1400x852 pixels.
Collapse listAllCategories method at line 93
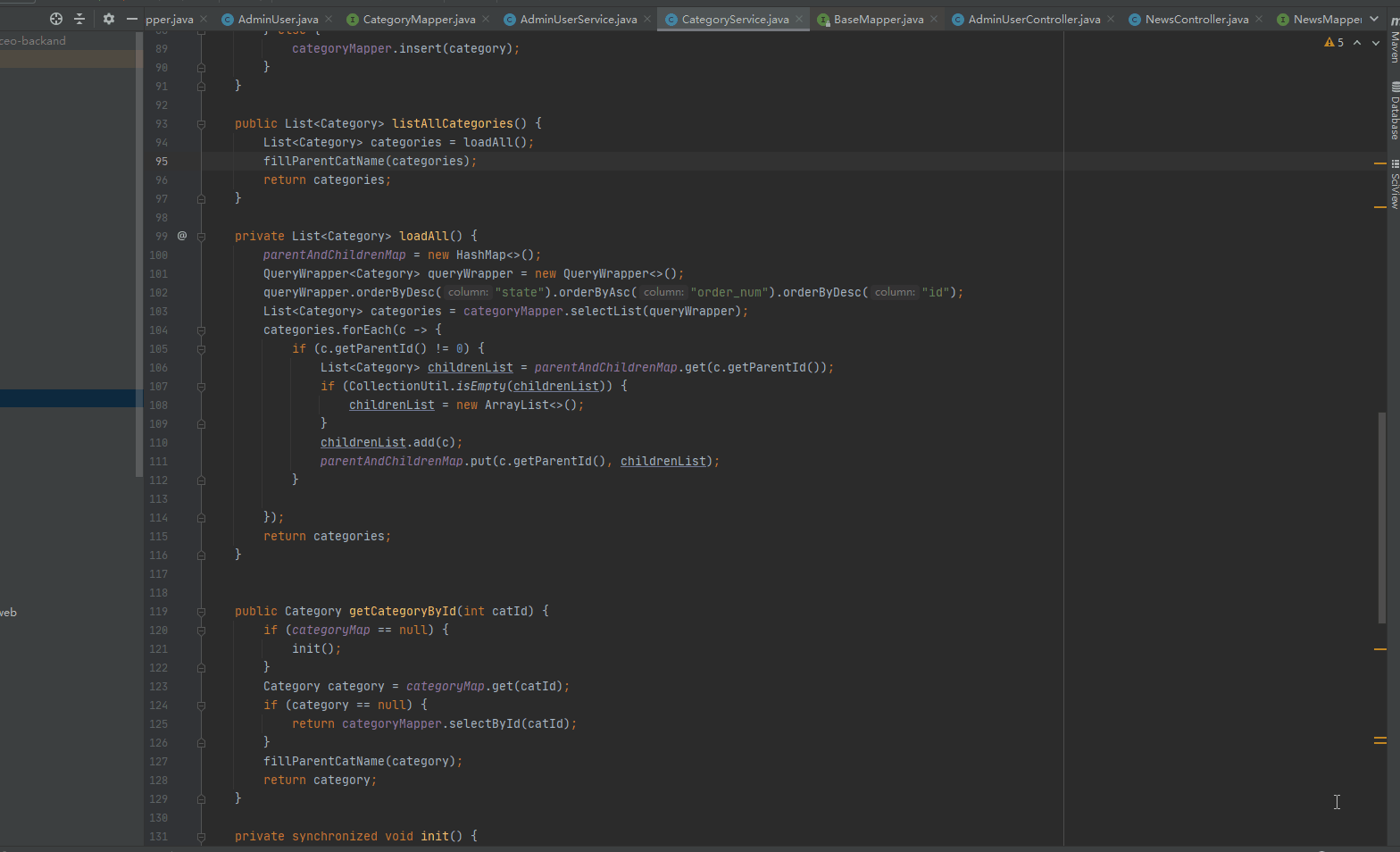click(x=201, y=124)
